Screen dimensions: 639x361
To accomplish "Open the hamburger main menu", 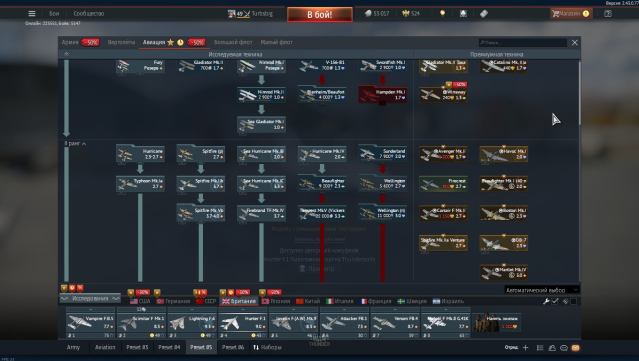I will point(32,13).
